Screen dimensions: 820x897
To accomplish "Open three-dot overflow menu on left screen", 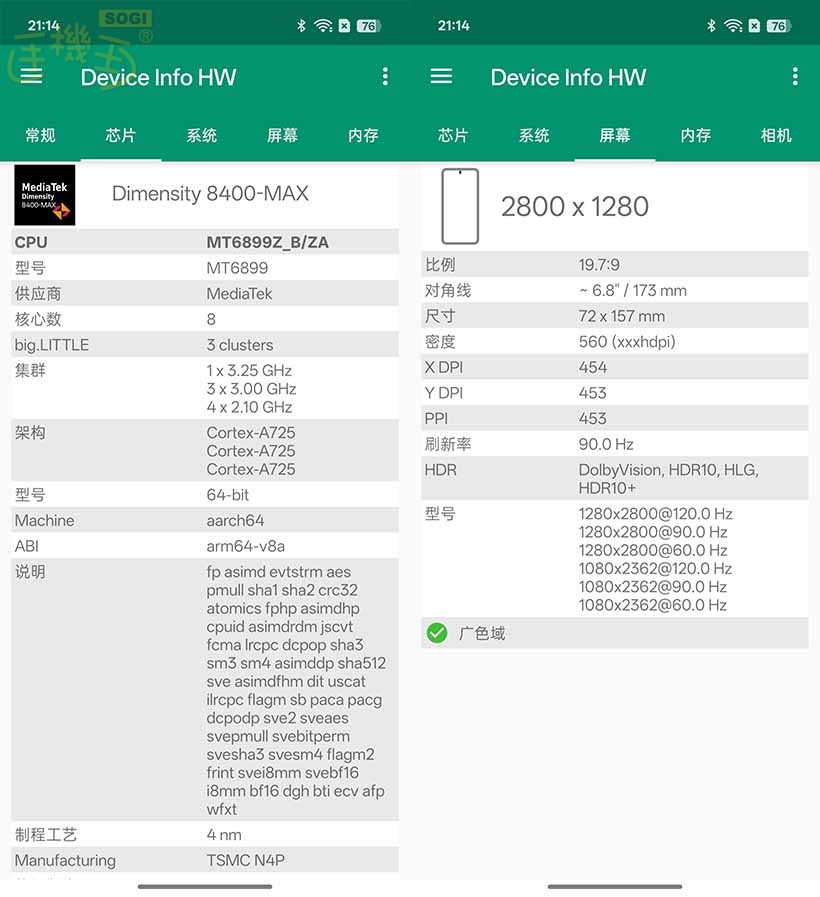I will point(385,76).
